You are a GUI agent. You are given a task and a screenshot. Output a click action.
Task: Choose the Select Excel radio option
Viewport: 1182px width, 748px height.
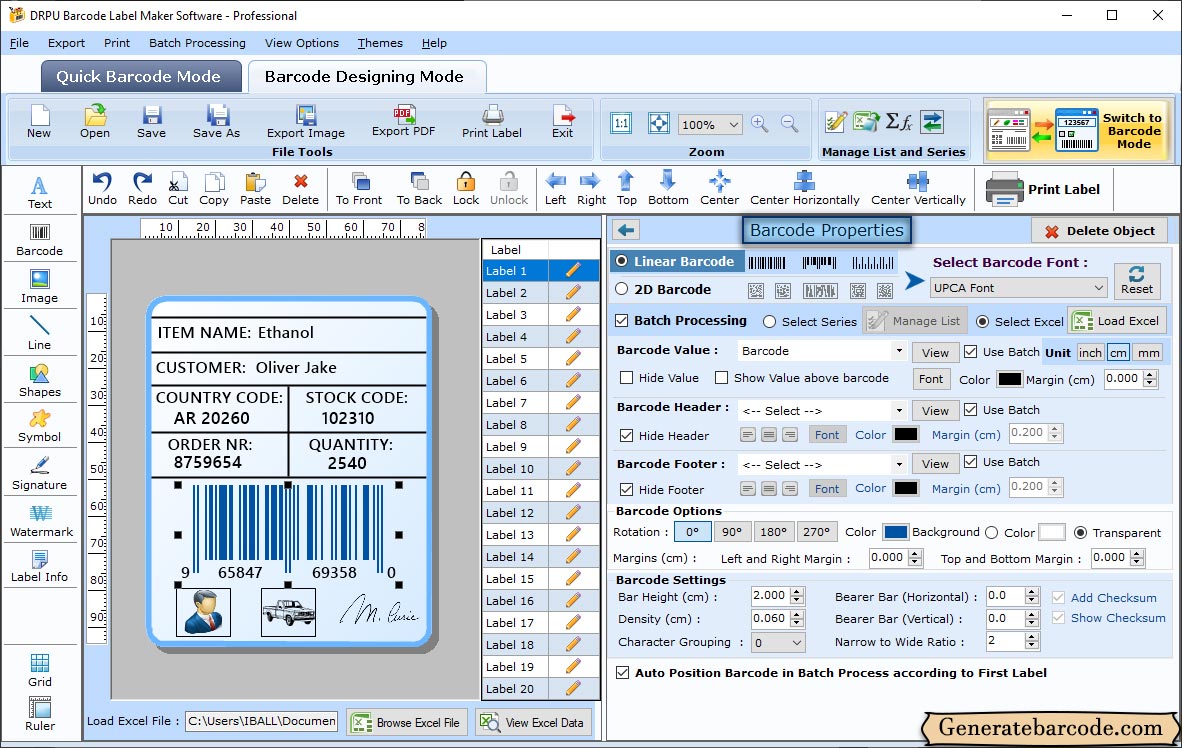pos(982,321)
